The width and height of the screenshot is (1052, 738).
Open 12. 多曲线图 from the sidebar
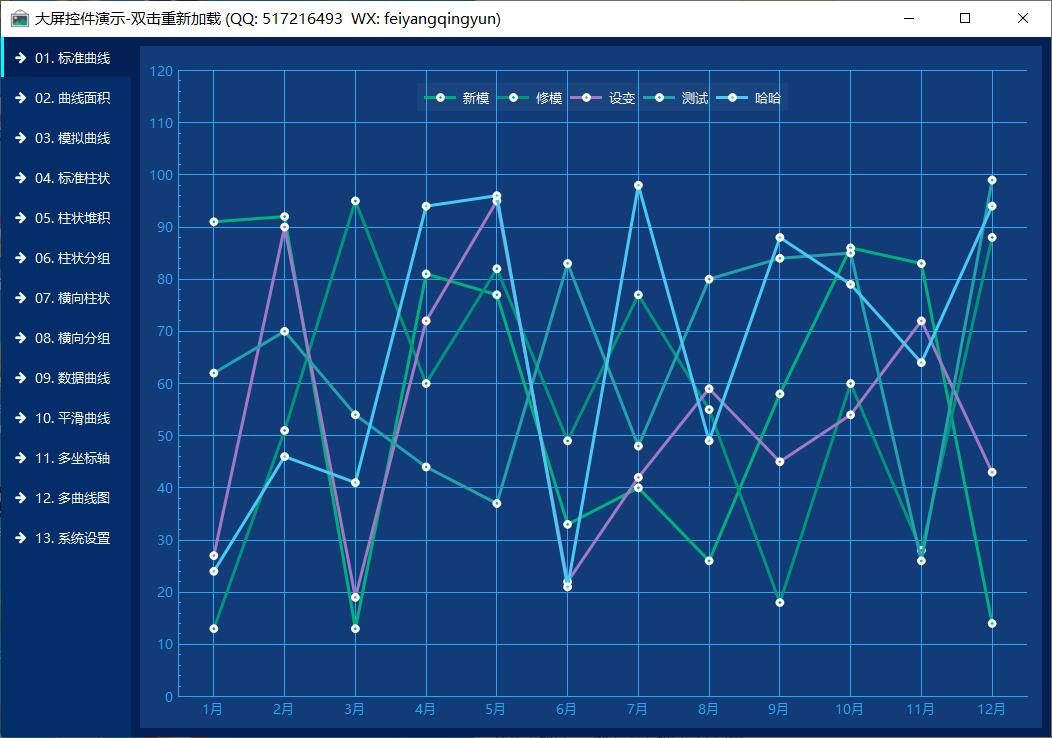pos(72,498)
